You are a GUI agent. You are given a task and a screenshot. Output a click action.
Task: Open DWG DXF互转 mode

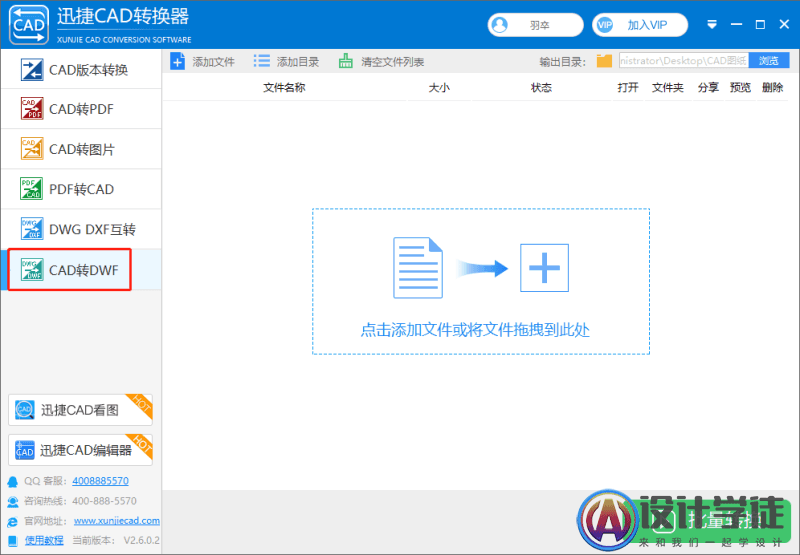pyautogui.click(x=81, y=230)
